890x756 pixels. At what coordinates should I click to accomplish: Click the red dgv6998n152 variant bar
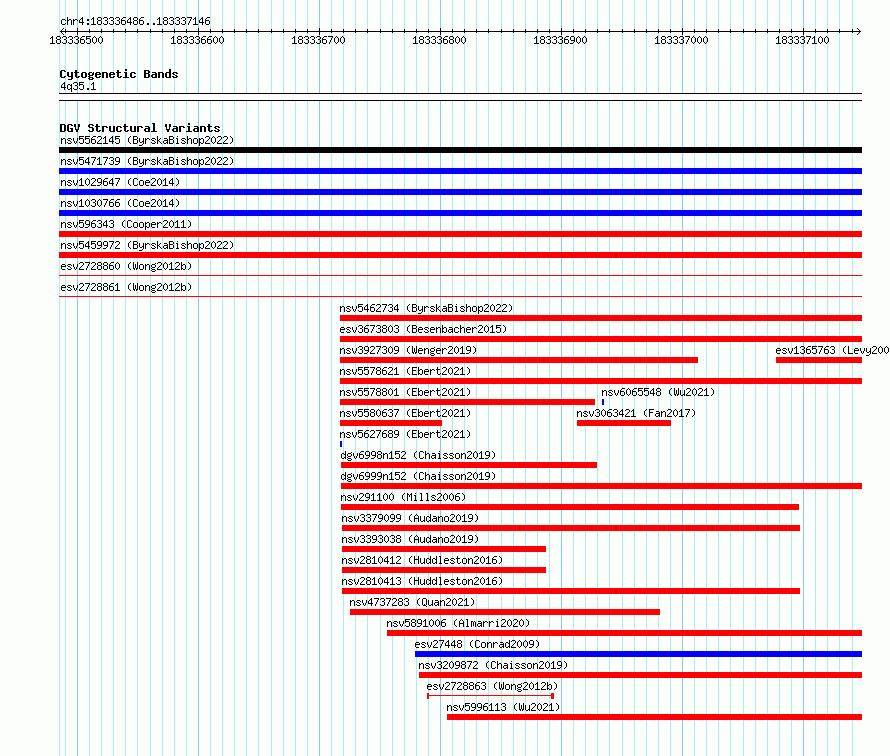point(469,465)
